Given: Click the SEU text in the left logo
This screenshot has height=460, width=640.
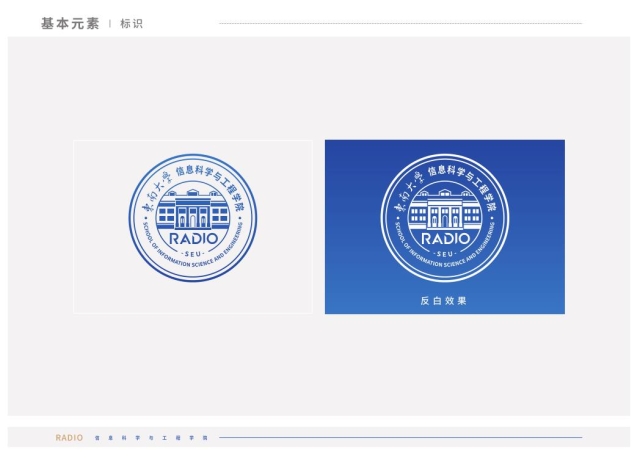Looking at the screenshot, I should point(193,253).
